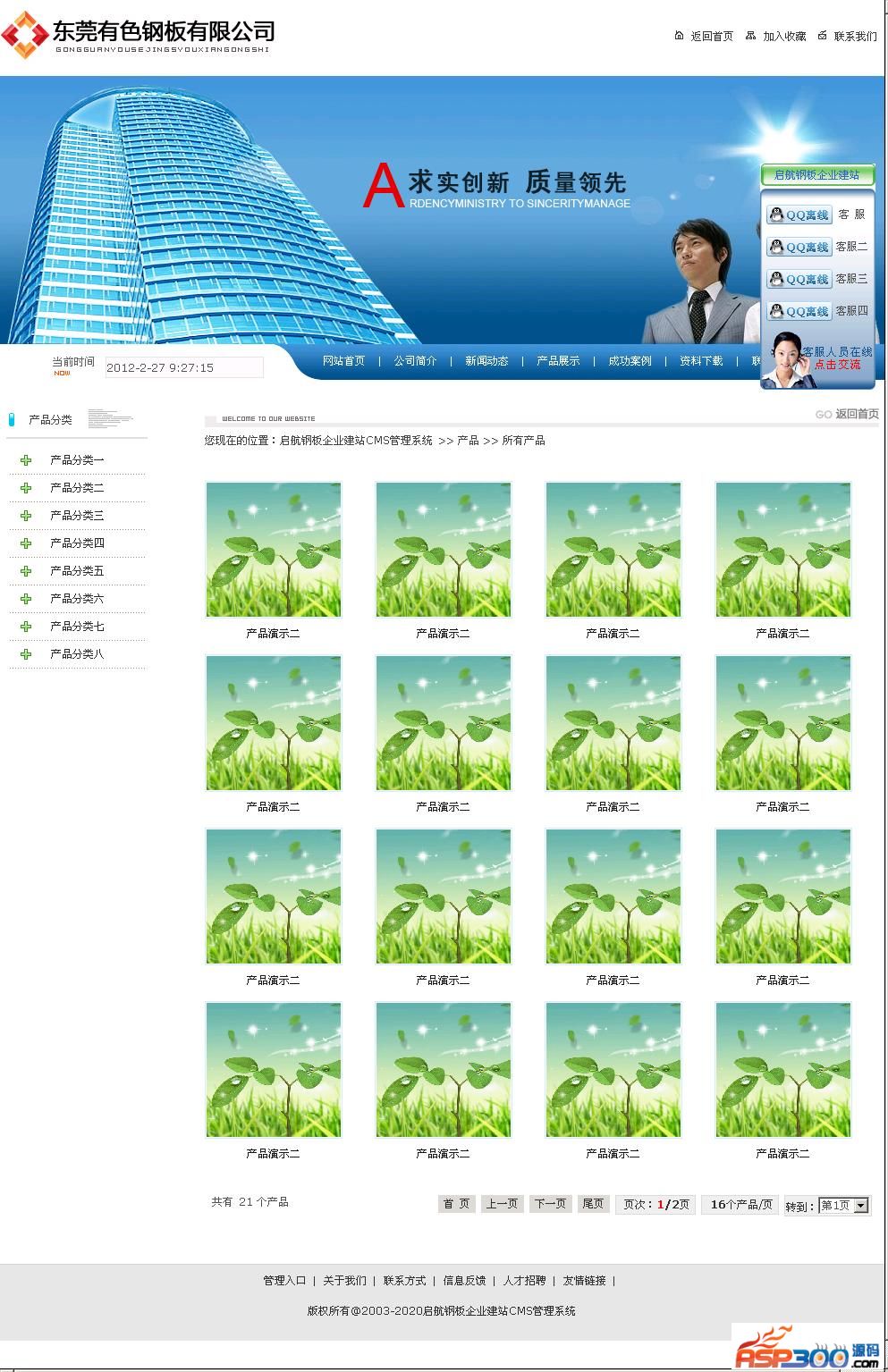Click the 人才招聘 footer link
This screenshot has width=888, height=1372.
[524, 1281]
